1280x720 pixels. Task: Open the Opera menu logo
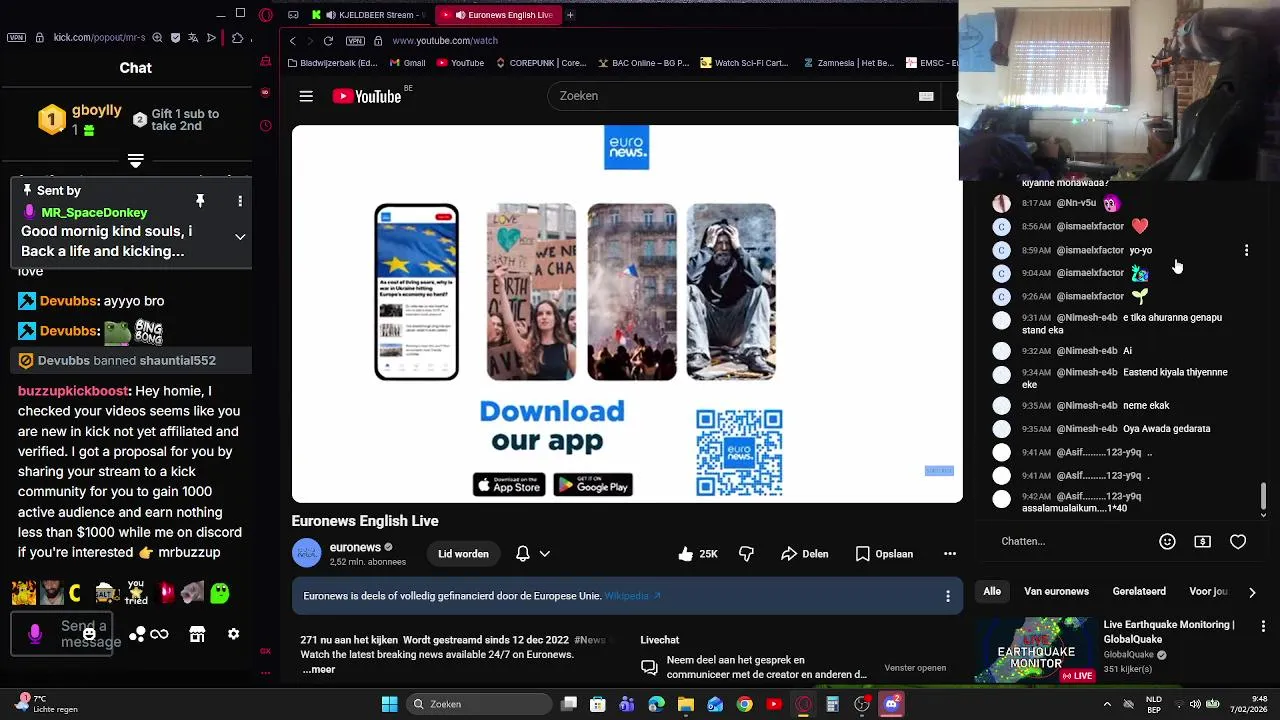[x=265, y=15]
